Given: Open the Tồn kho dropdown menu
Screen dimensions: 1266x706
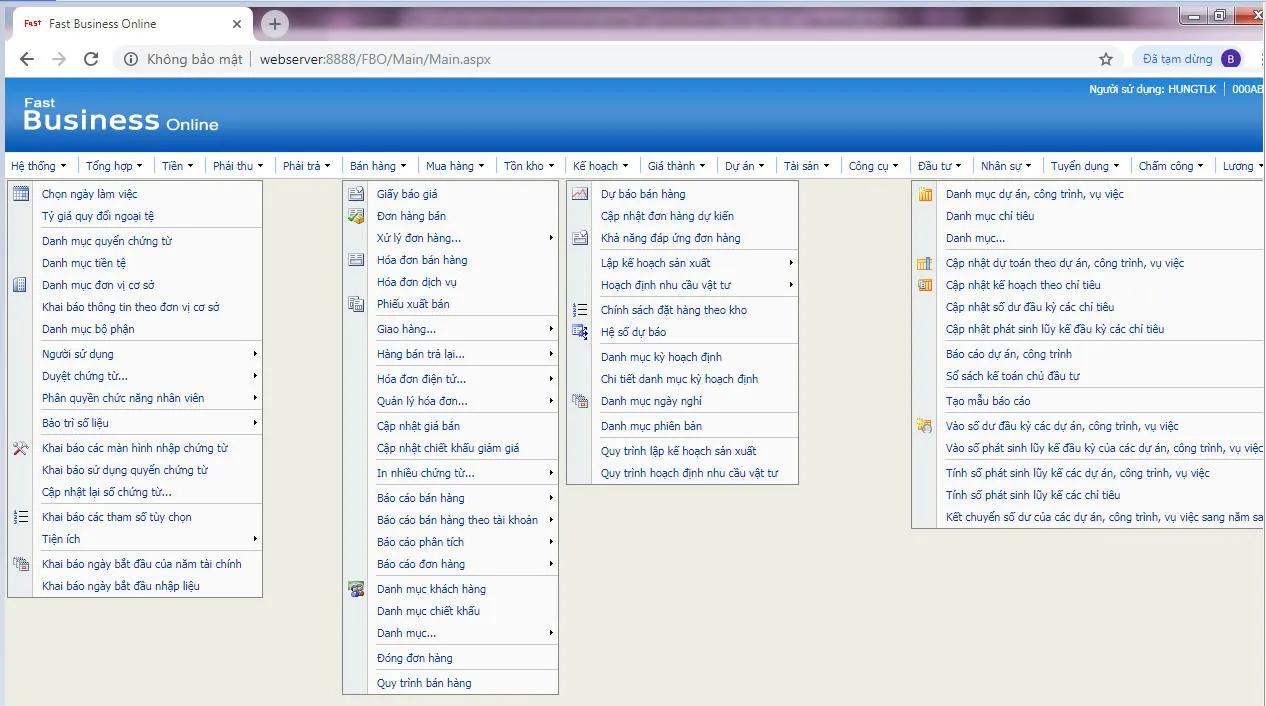Looking at the screenshot, I should tap(529, 166).
